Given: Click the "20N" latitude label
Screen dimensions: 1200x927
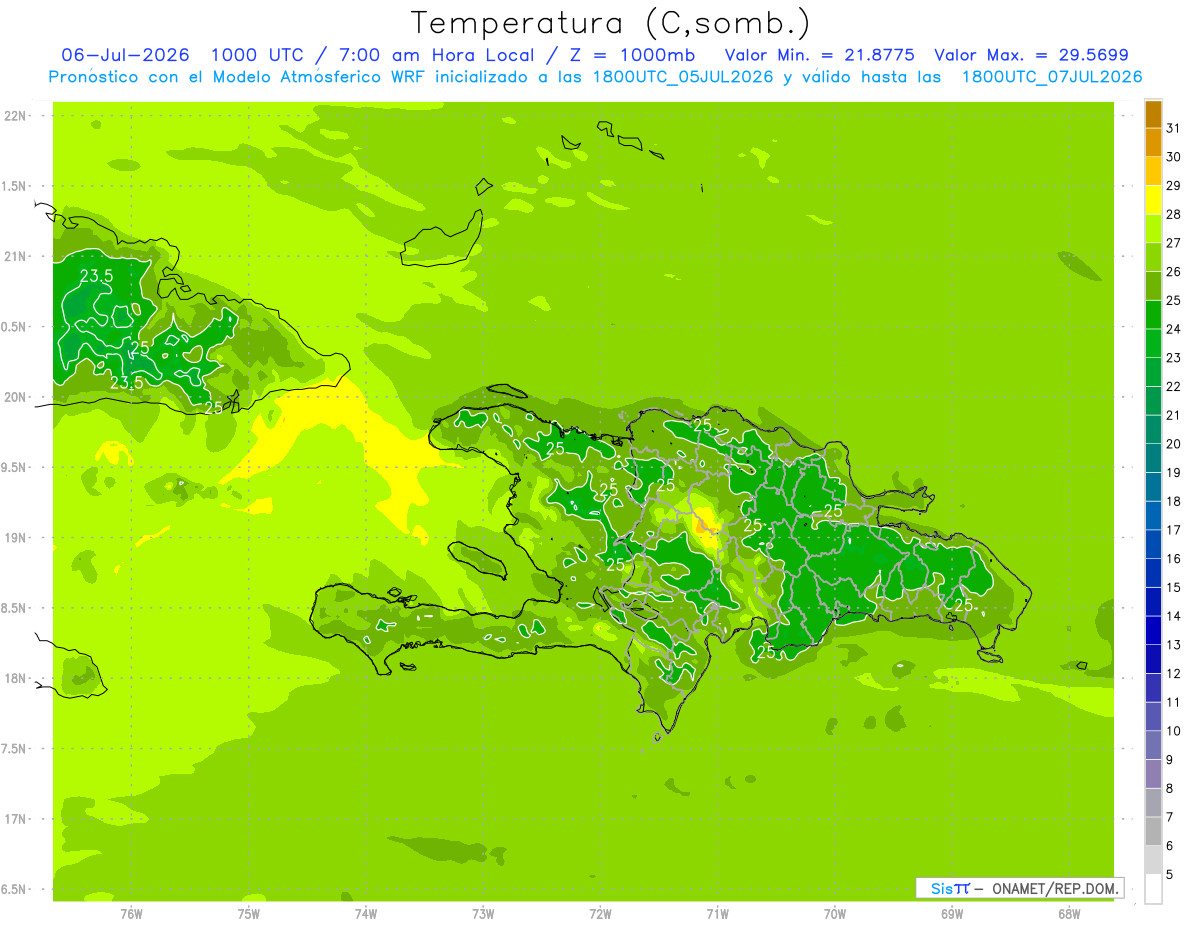Looking at the screenshot, I should [15, 397].
